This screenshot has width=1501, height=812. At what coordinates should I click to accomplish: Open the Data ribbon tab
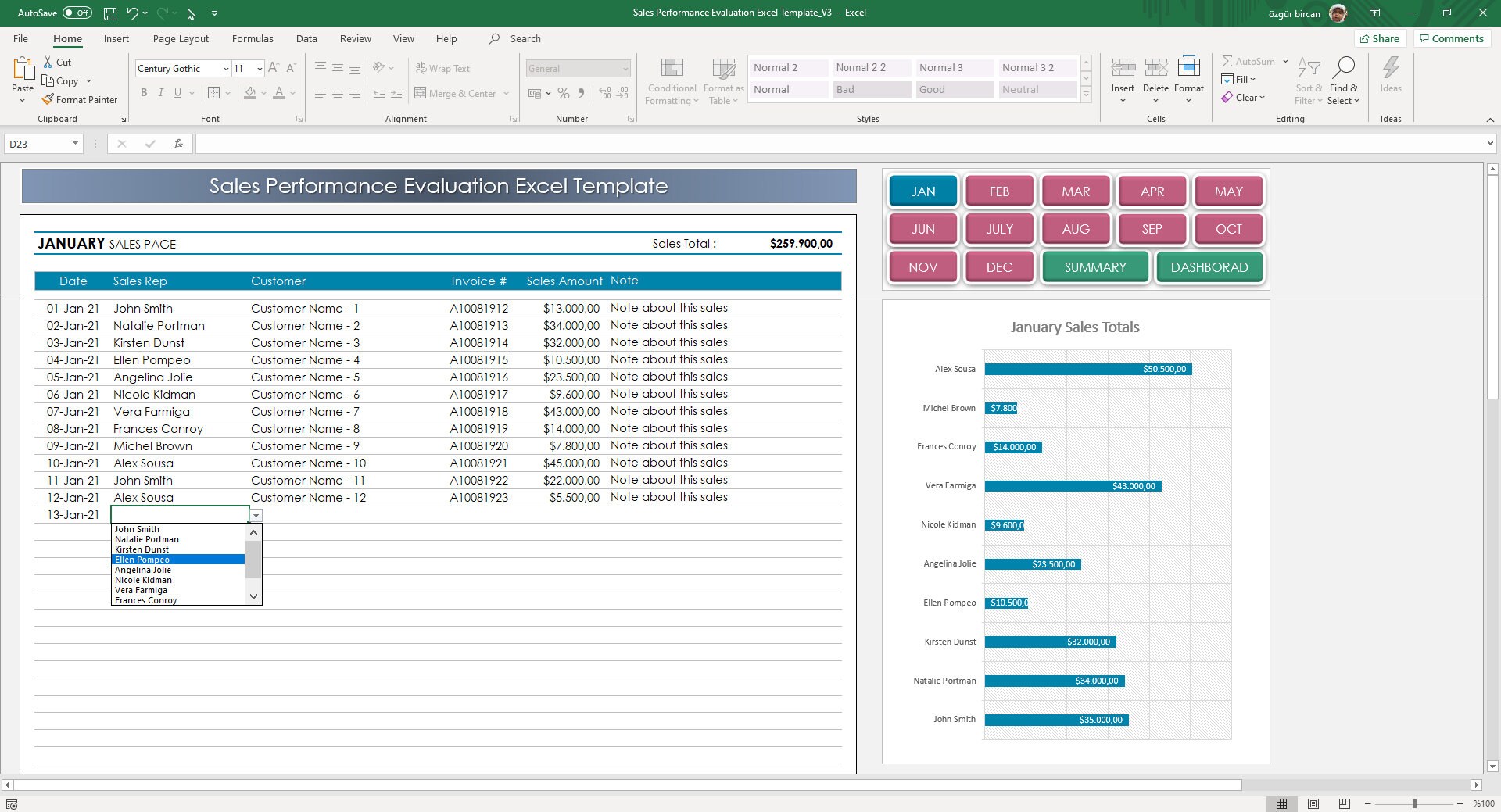306,38
